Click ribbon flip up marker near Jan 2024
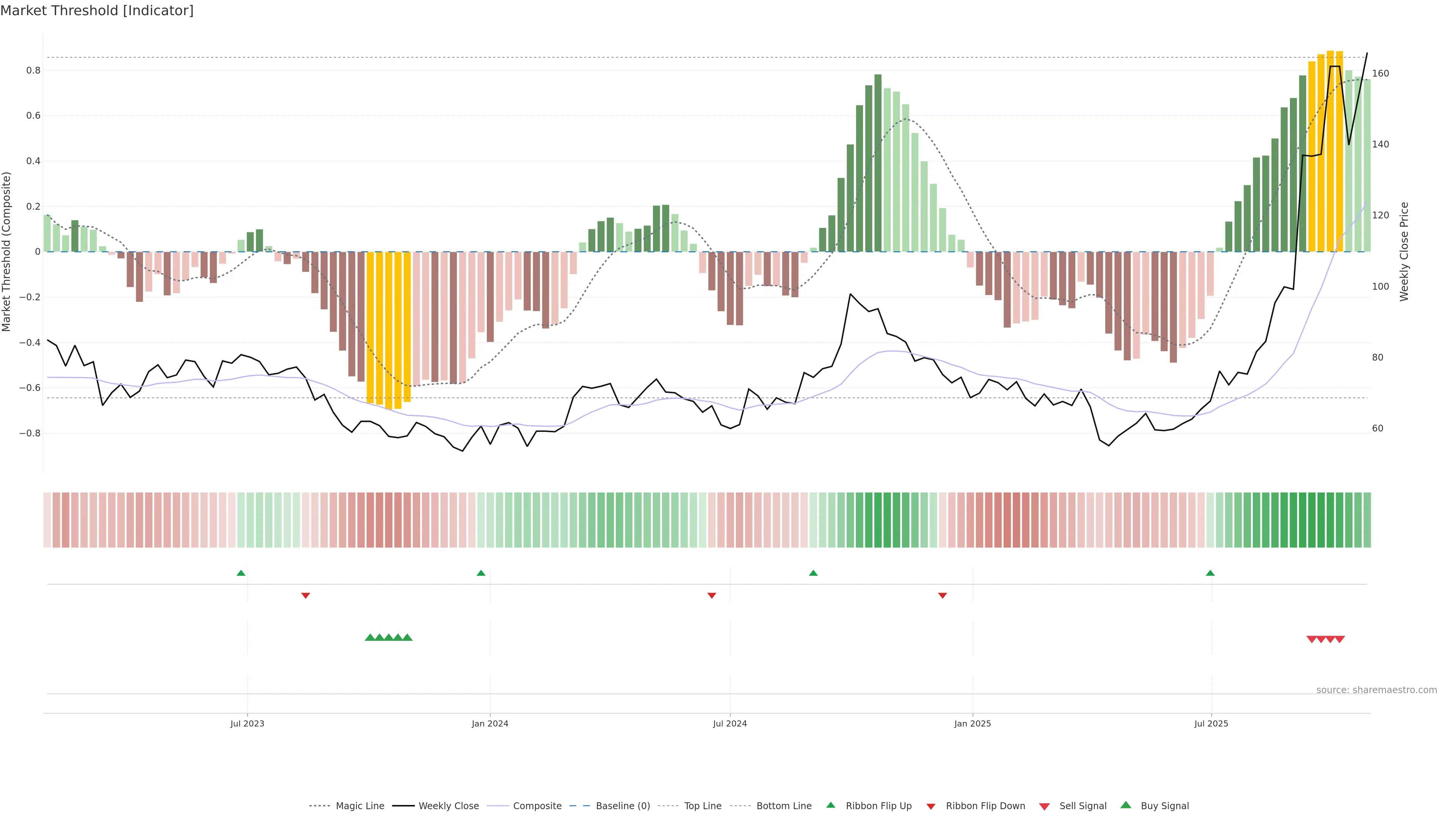The image size is (1456, 819). [481, 573]
